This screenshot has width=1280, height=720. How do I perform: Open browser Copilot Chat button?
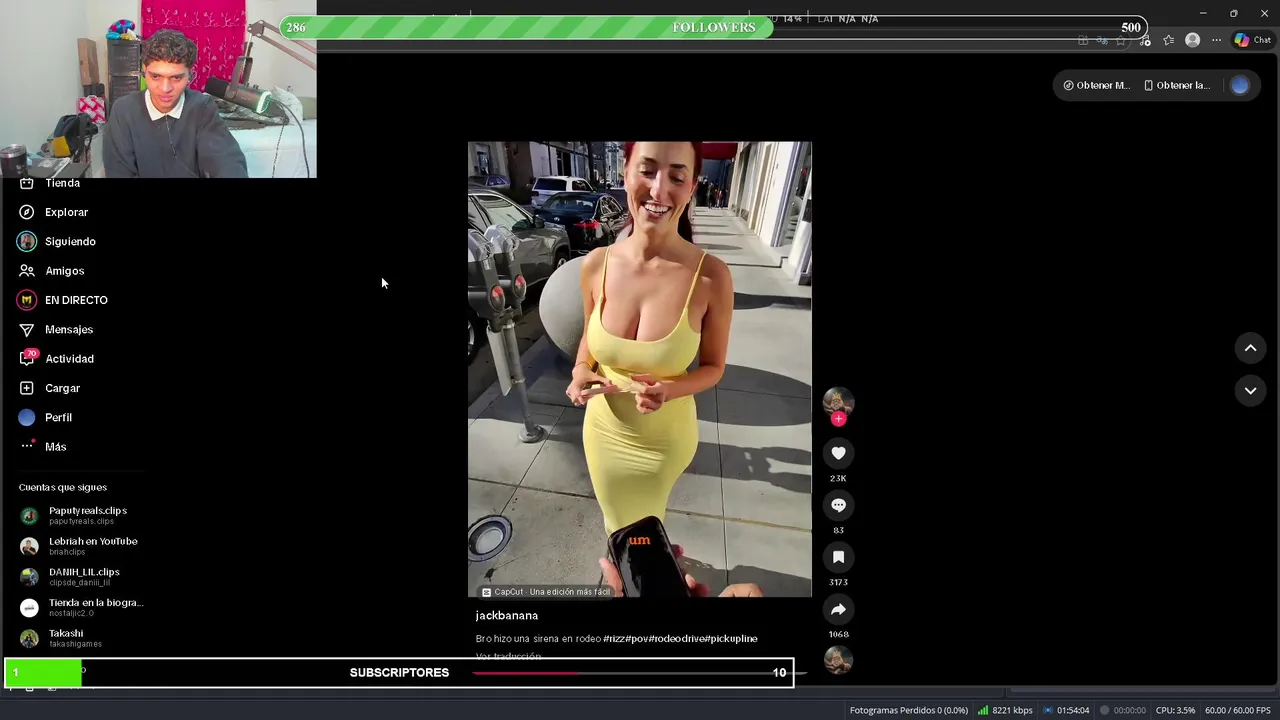(1252, 40)
